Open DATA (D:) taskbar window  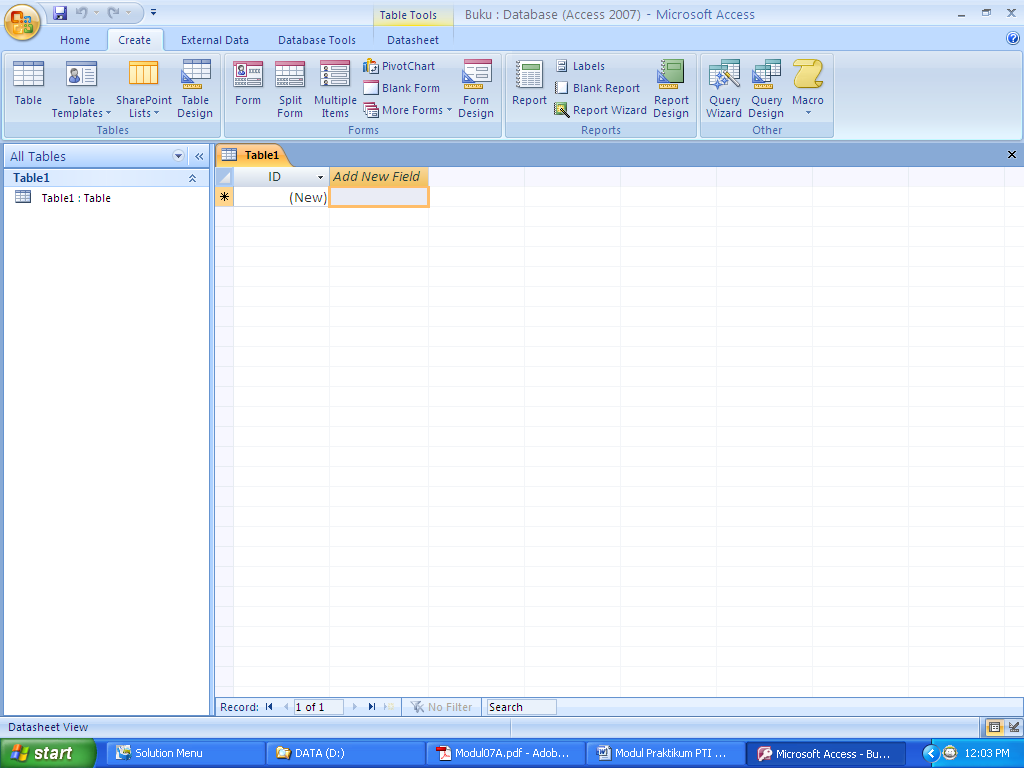coord(345,753)
